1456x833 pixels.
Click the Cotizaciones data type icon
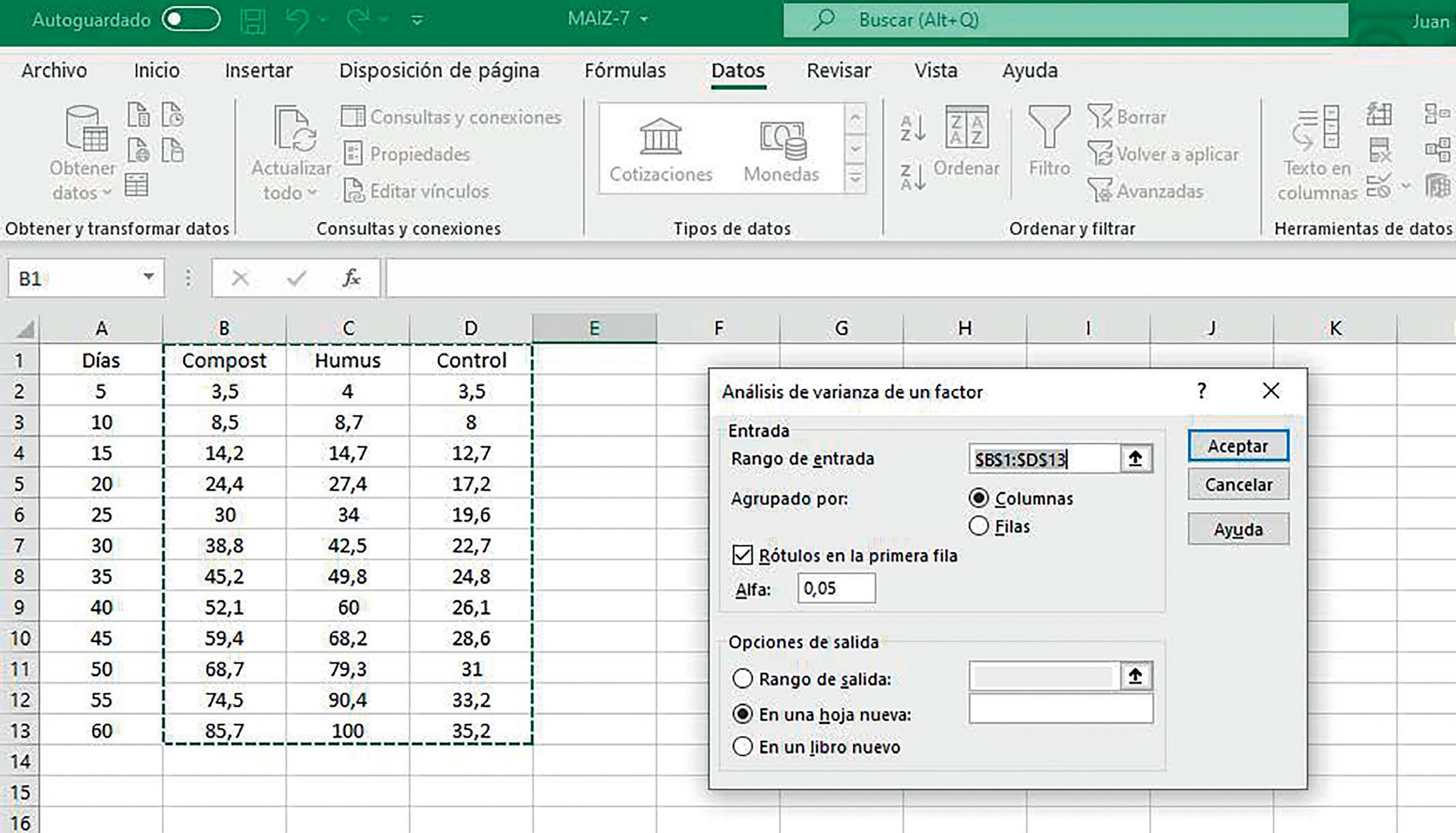tap(660, 138)
